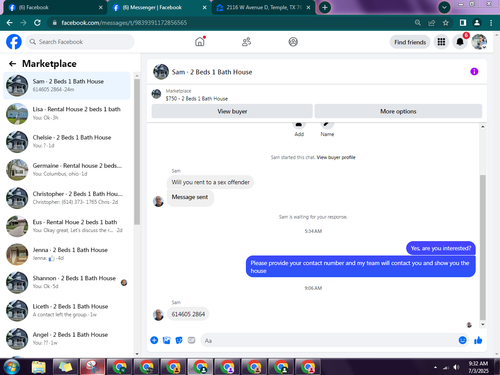Open Windows Explorer from the taskbar
The image size is (500, 375).
click(x=39, y=367)
